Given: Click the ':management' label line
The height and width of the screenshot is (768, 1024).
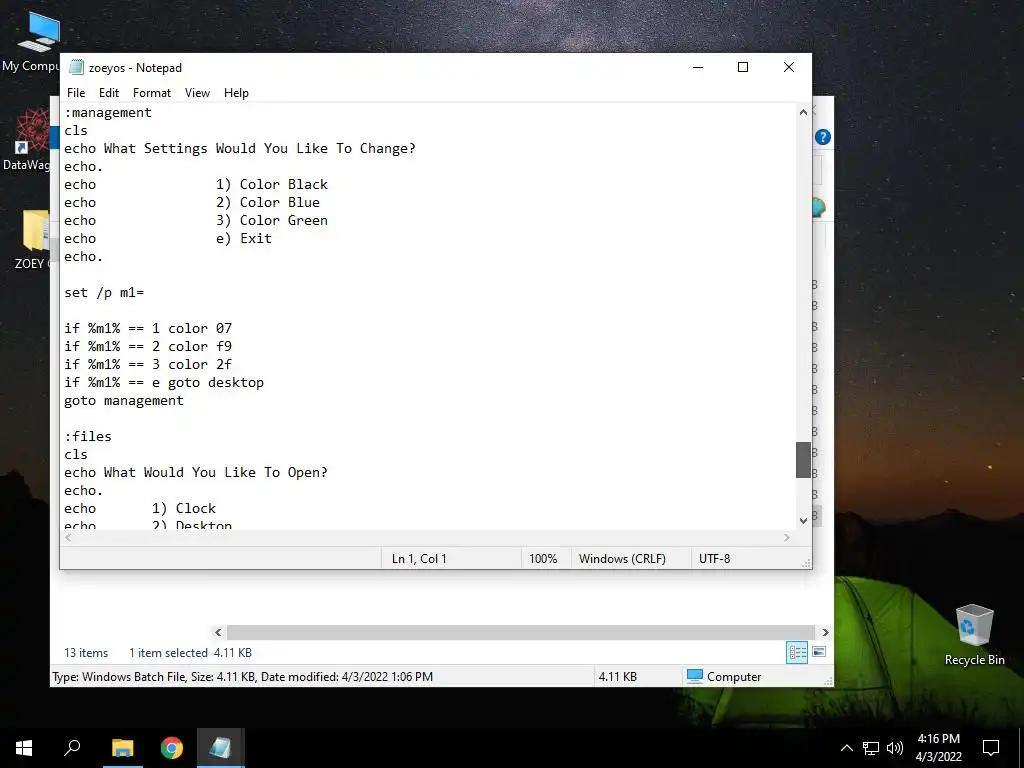Looking at the screenshot, I should [108, 112].
